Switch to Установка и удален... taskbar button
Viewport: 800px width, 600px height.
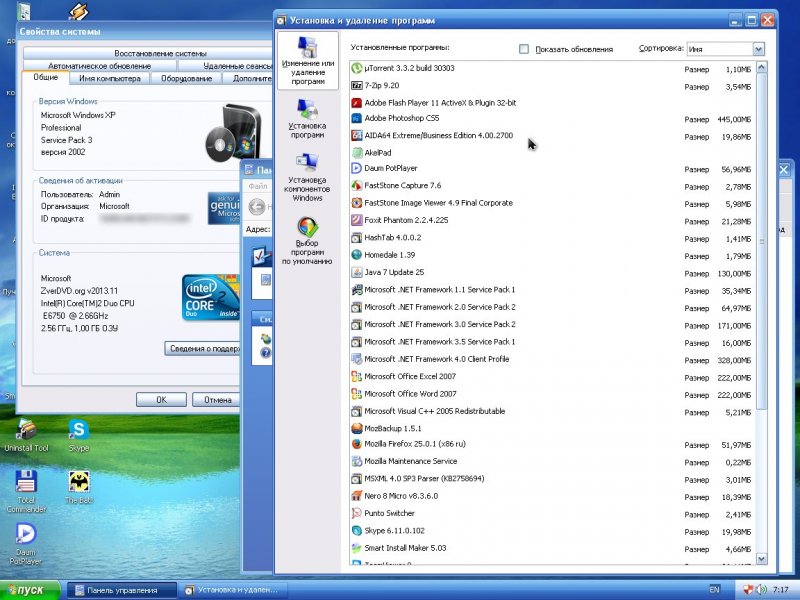(x=233, y=590)
